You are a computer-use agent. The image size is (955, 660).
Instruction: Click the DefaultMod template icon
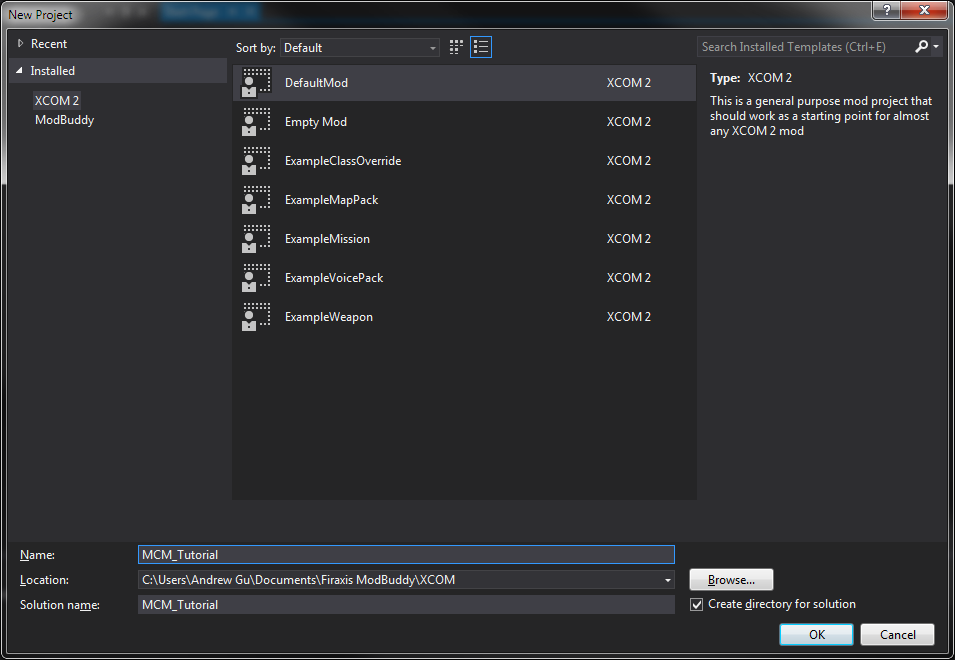[x=256, y=83]
